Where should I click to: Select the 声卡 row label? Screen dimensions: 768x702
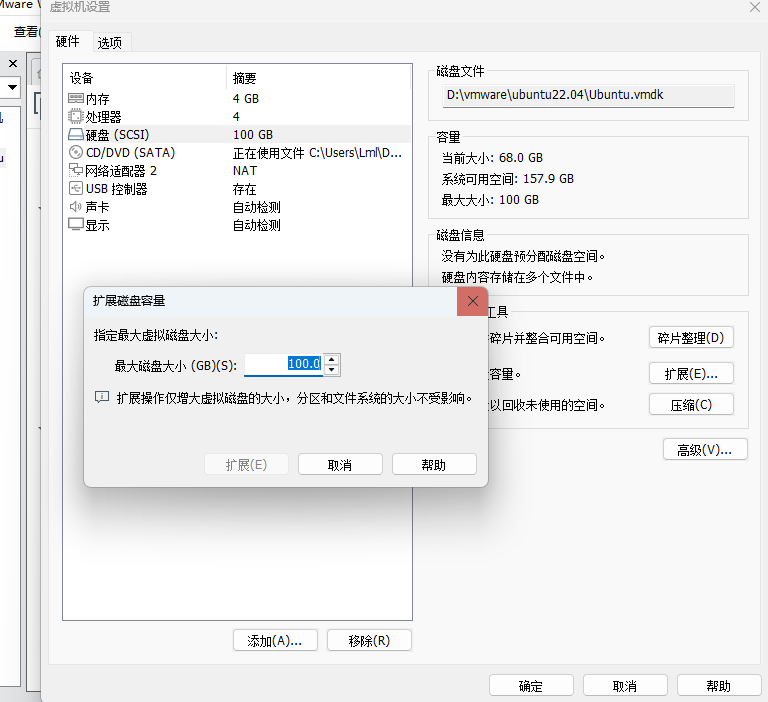[97, 207]
